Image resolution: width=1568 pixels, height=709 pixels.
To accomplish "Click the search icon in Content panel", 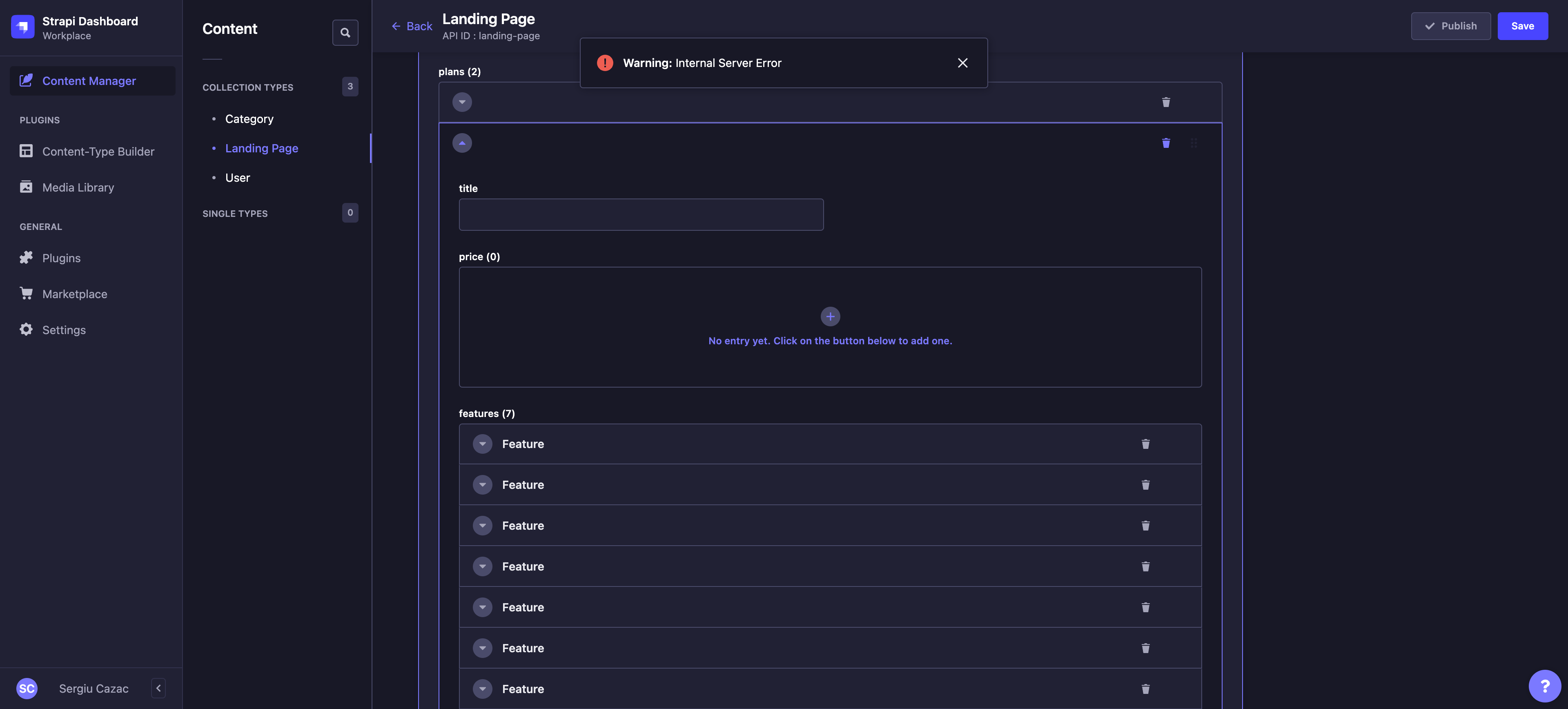I will (345, 32).
